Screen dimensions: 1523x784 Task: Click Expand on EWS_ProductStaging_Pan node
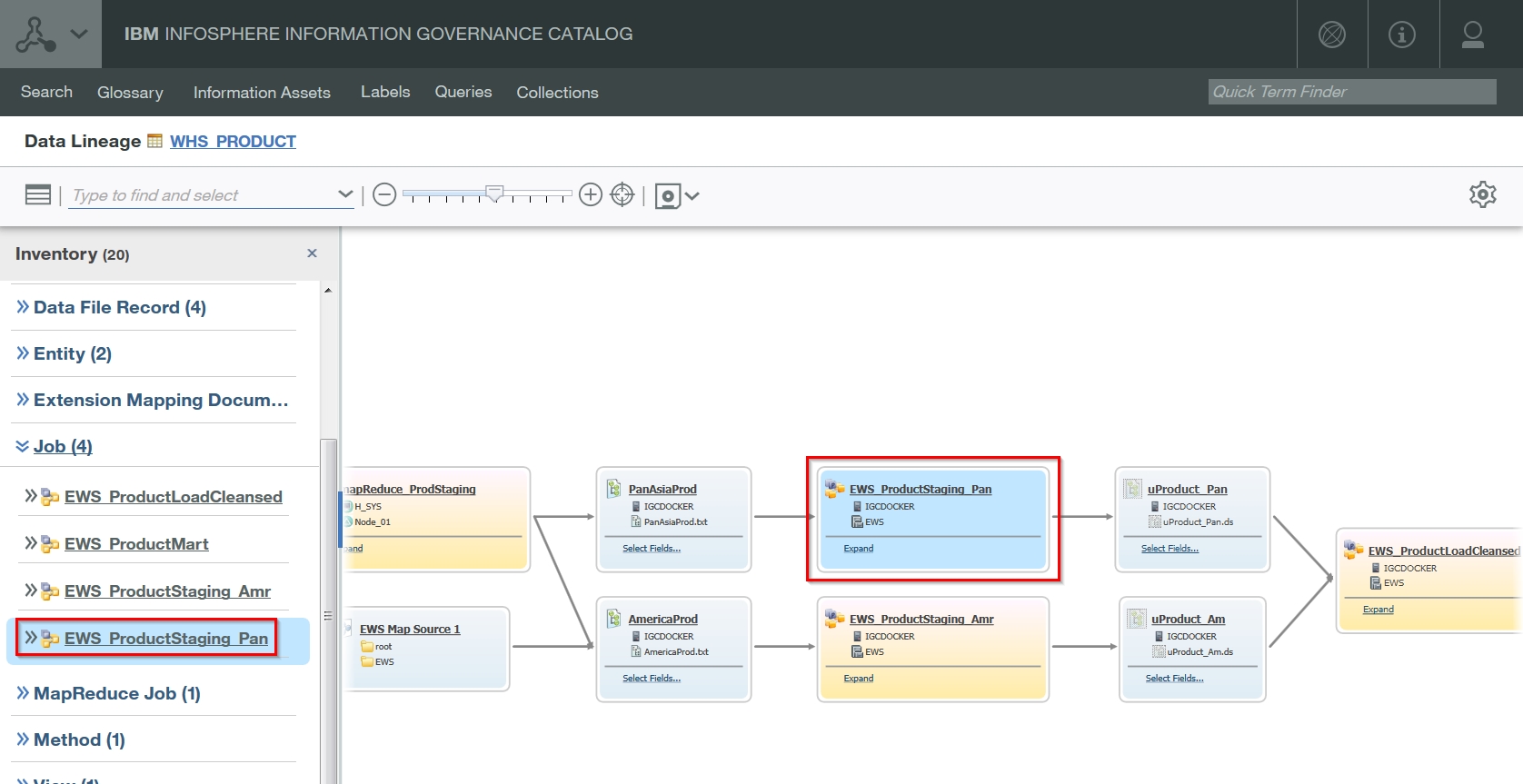pos(859,549)
